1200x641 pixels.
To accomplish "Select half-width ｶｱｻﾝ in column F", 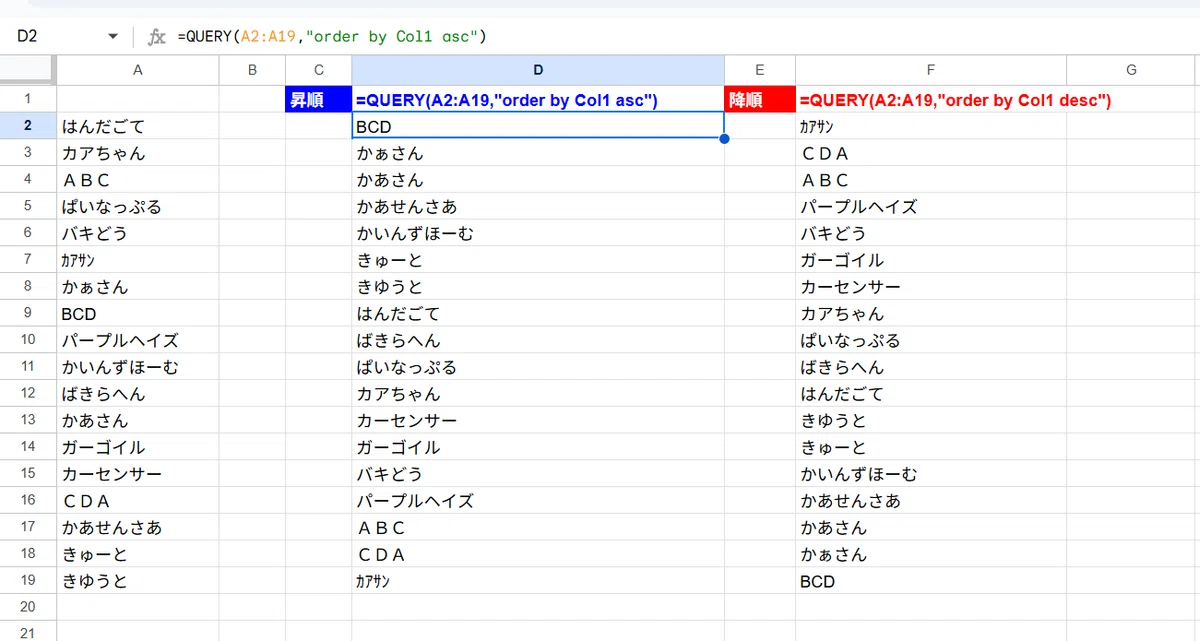I will click(x=931, y=126).
